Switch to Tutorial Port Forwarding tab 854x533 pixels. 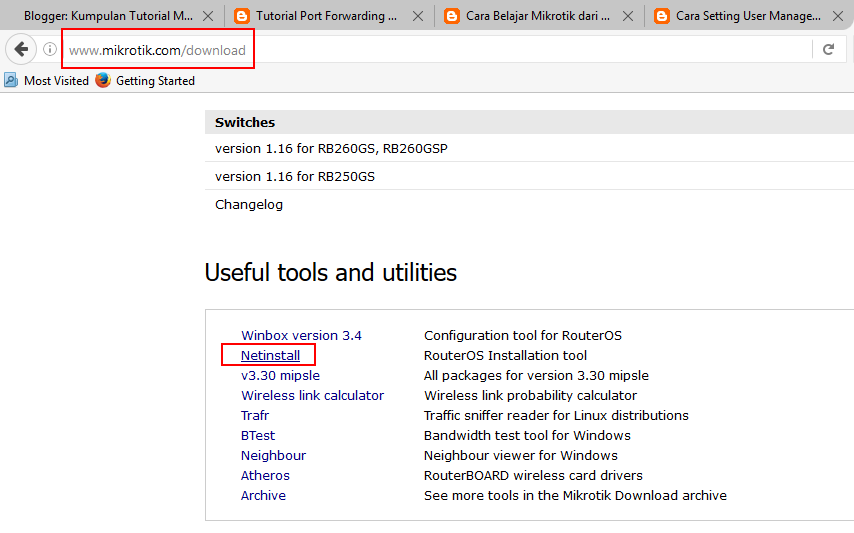(x=326, y=16)
